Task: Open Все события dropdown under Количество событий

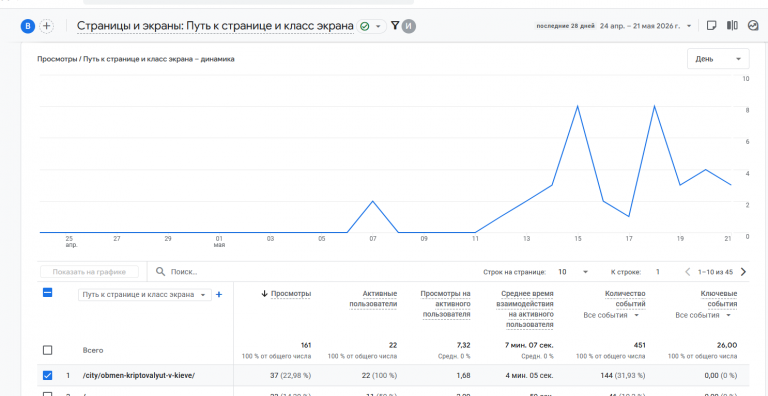Action: (611, 315)
